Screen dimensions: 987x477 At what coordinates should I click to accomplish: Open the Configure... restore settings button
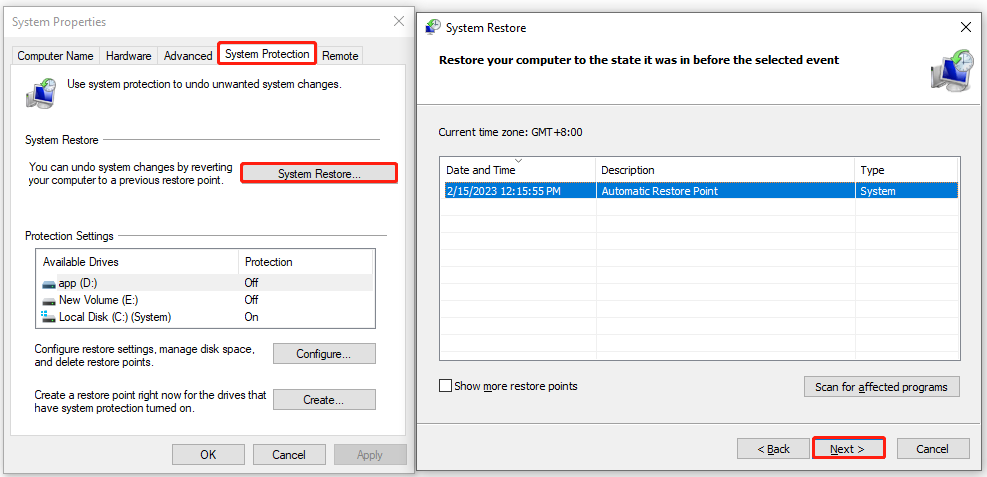point(324,354)
